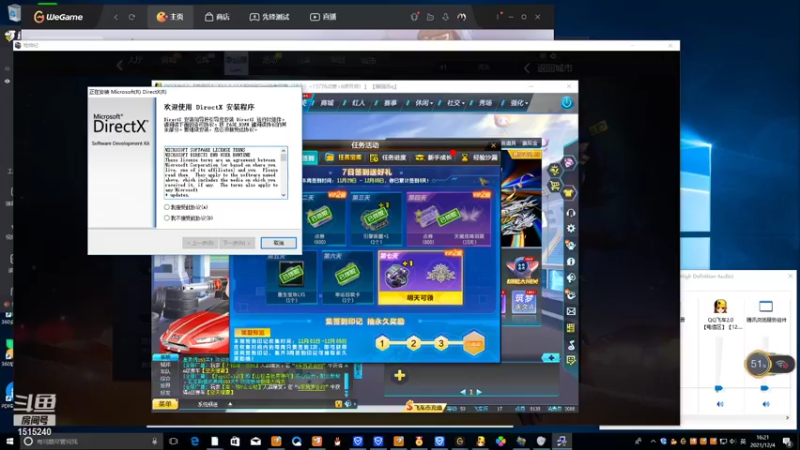Screen dimensions: 800x450
Task: Open the 秀场 game menu item
Action: pos(485,103)
